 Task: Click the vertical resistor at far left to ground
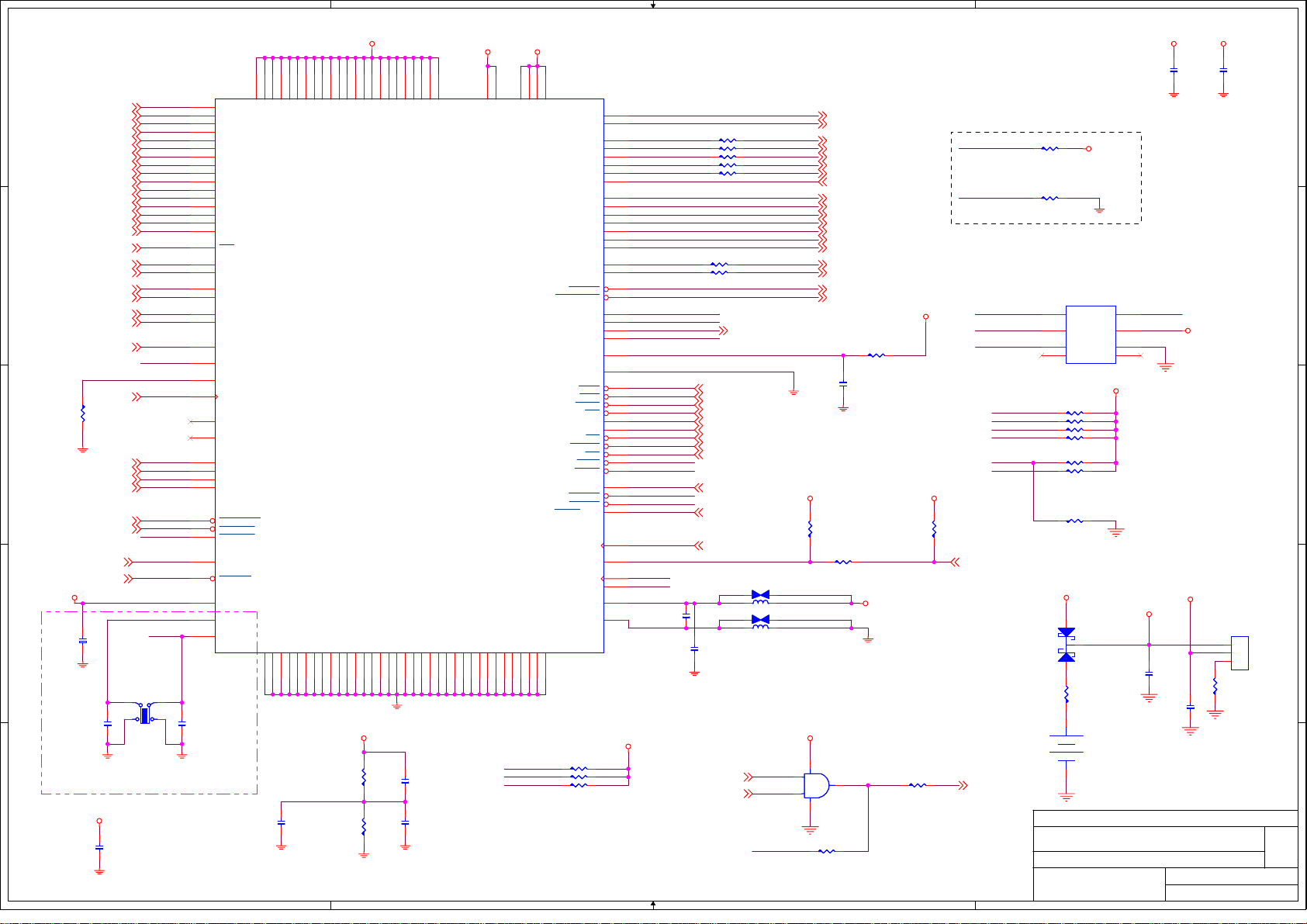click(x=83, y=414)
